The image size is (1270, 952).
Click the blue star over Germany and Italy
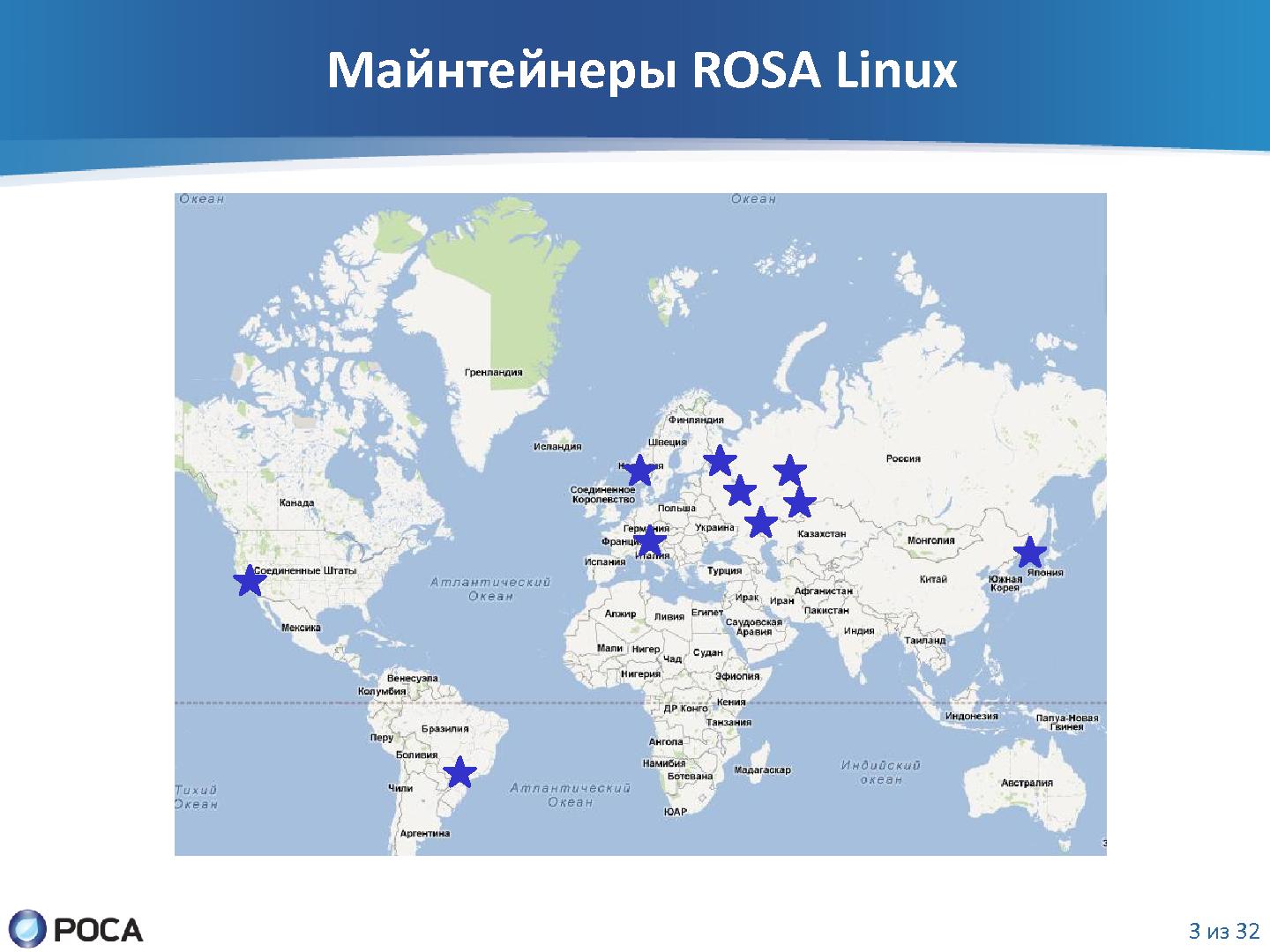[649, 540]
